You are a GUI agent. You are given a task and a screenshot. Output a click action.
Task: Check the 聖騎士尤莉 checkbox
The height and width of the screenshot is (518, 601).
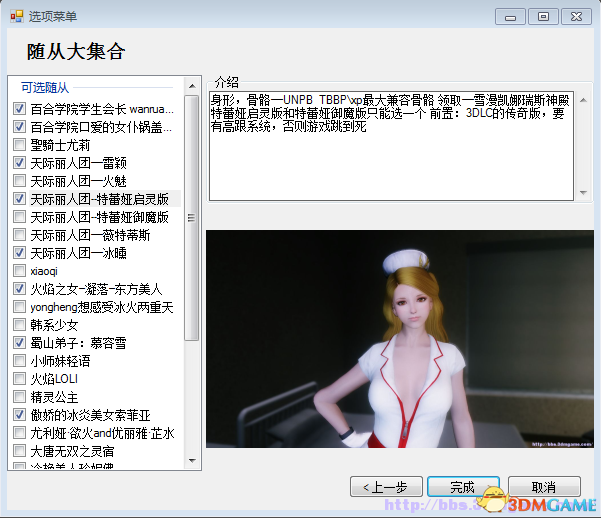click(19, 145)
